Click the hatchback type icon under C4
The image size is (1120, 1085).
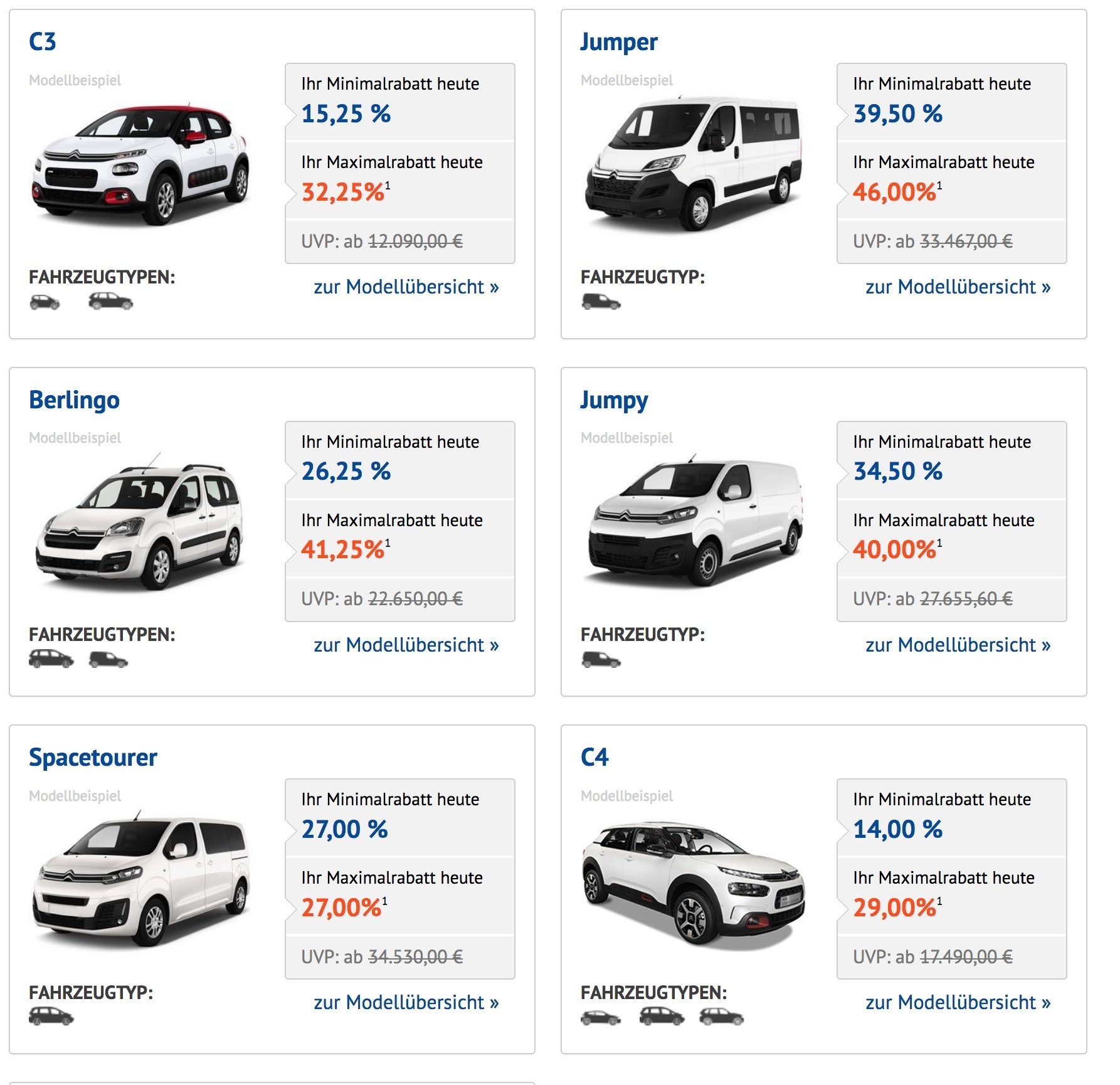(x=601, y=1017)
